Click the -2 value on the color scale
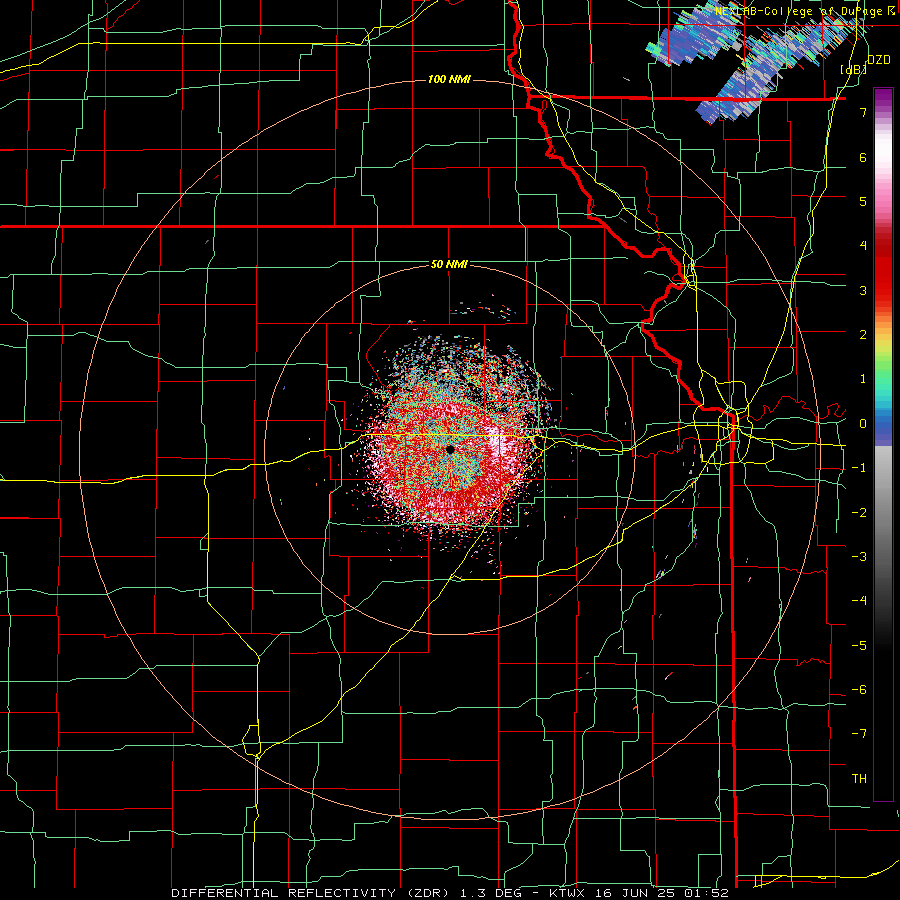This screenshot has height=900, width=900. click(859, 513)
